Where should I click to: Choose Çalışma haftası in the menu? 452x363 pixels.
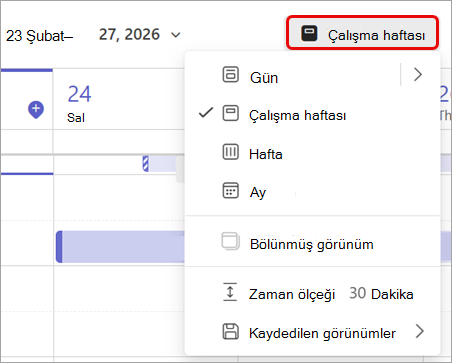[312, 115]
